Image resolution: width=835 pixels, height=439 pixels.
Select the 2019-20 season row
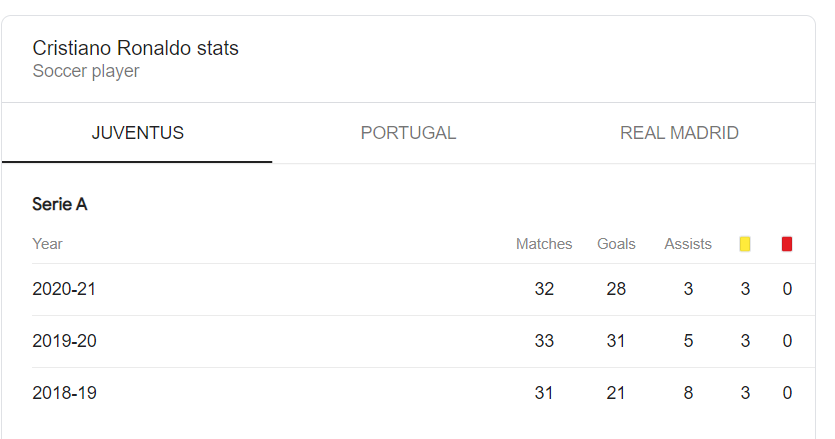pyautogui.click(x=423, y=341)
